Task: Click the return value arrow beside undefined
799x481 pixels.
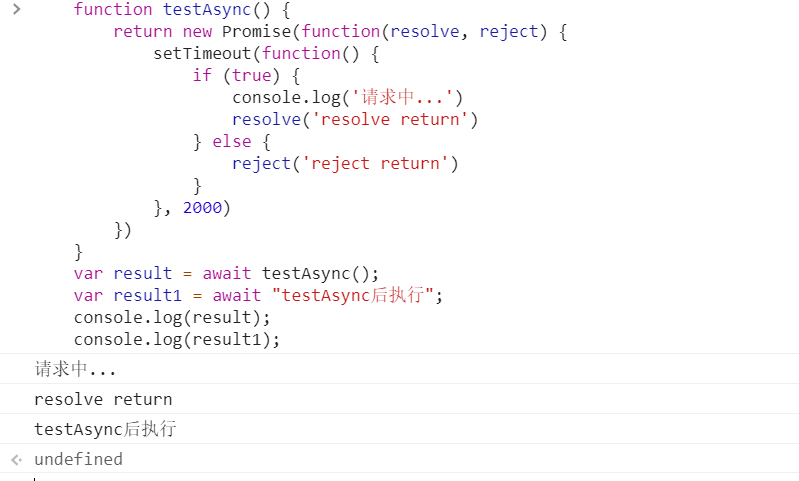Action: [x=17, y=460]
